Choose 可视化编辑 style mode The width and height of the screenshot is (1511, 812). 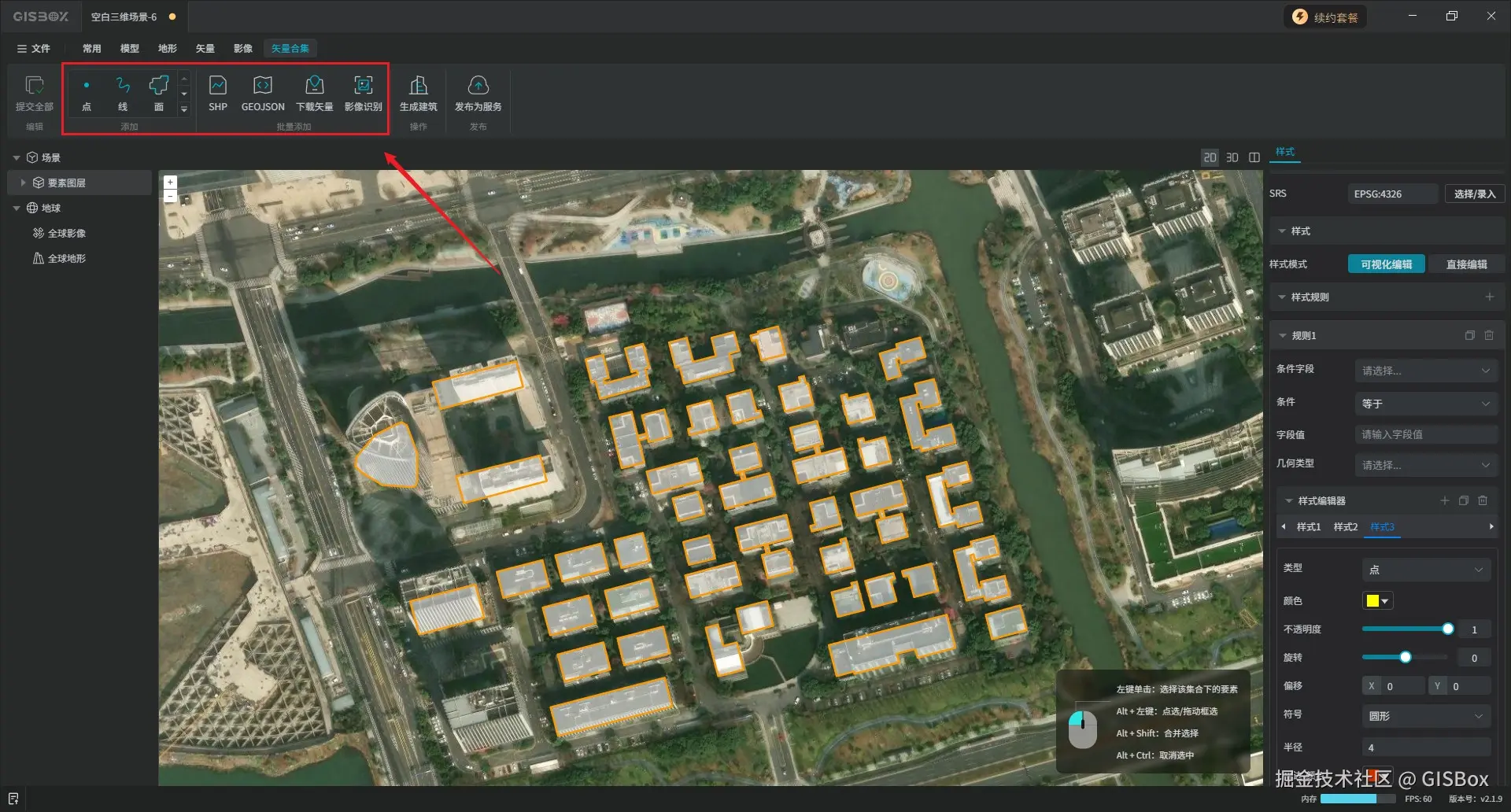(1387, 264)
